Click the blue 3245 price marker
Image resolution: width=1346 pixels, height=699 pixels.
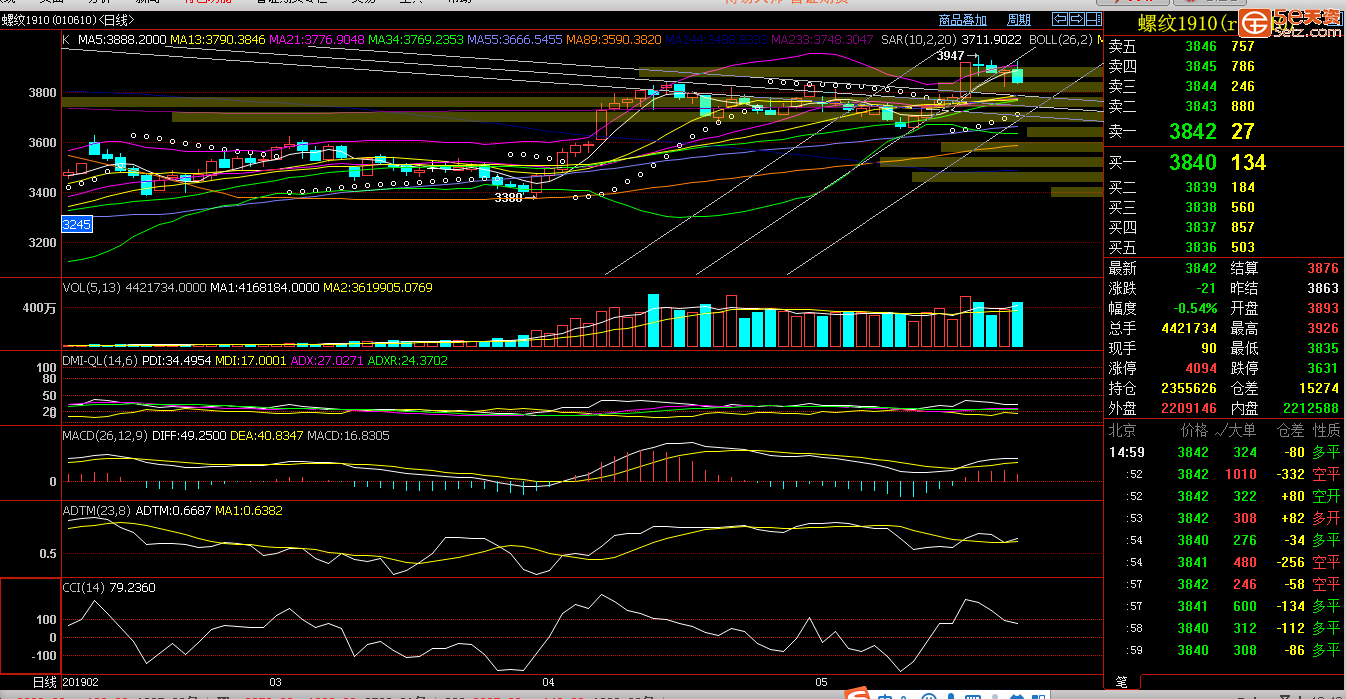77,225
